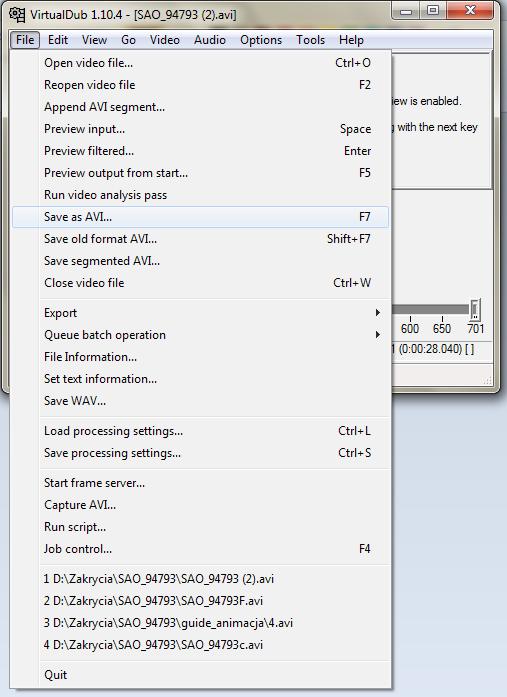
Task: Click the timeline position slider thumb
Action: 475,309
